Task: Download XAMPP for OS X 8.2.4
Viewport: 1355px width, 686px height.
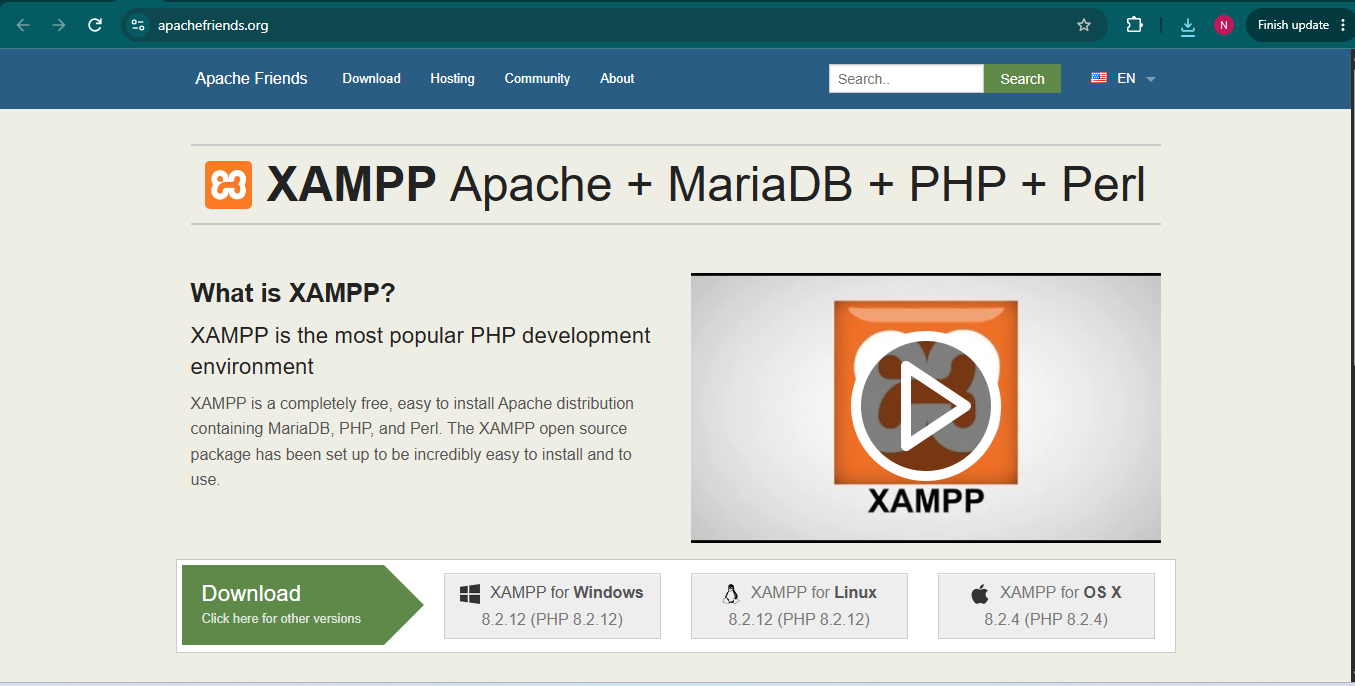Action: coord(1046,605)
